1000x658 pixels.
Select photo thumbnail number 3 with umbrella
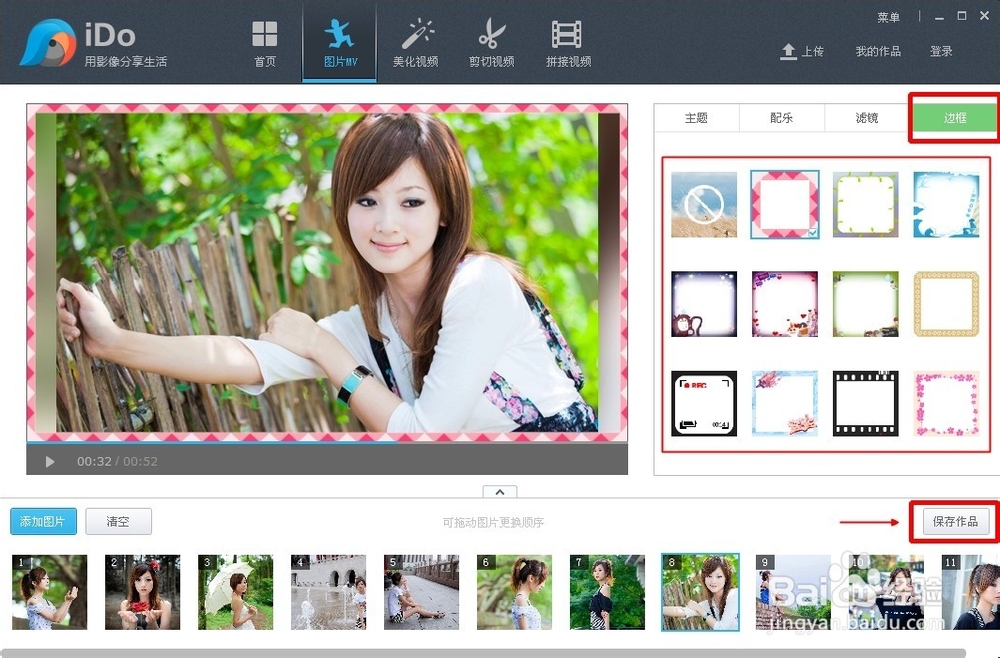[235, 592]
